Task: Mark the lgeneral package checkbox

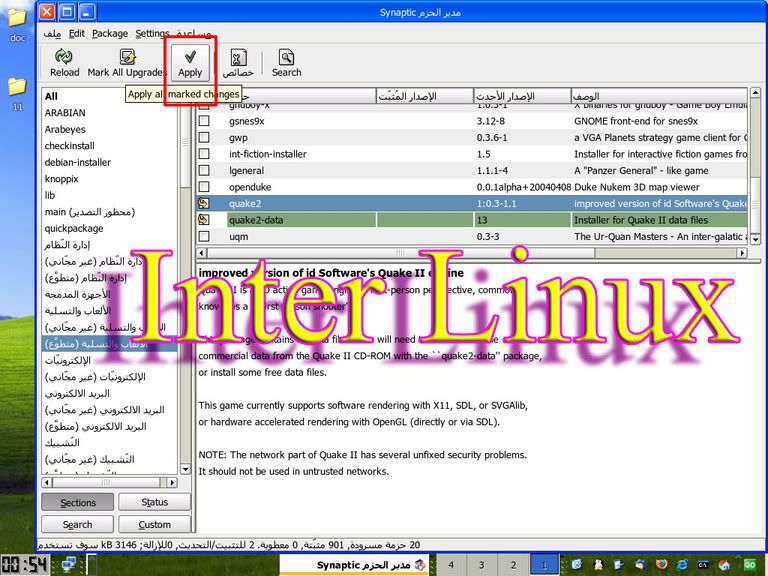Action: [x=204, y=170]
